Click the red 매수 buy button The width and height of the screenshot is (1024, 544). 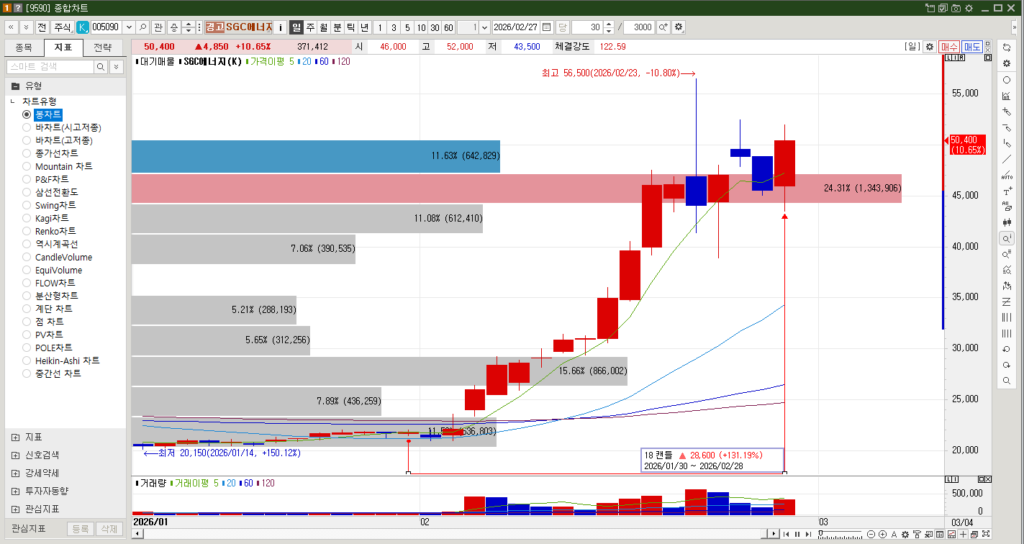point(949,47)
